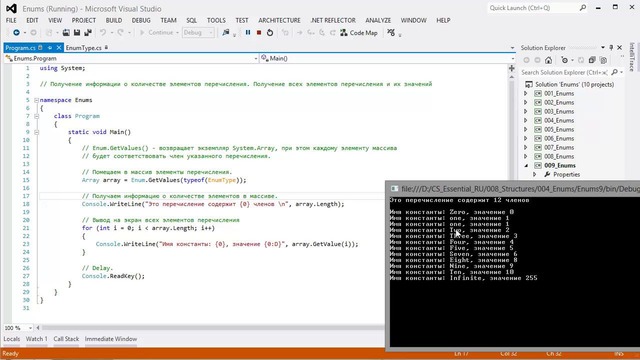Image resolution: width=640 pixels, height=360 pixels.
Task: Click the Show All Files icon in Solution Explorer
Action: click(x=603, y=60)
